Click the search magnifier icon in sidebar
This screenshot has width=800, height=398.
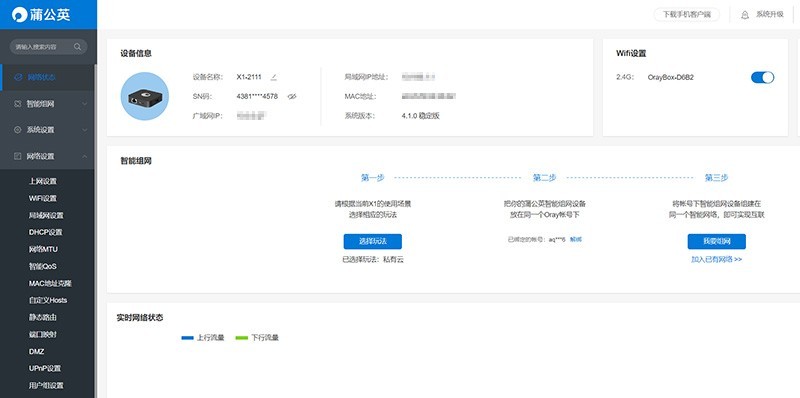78,47
